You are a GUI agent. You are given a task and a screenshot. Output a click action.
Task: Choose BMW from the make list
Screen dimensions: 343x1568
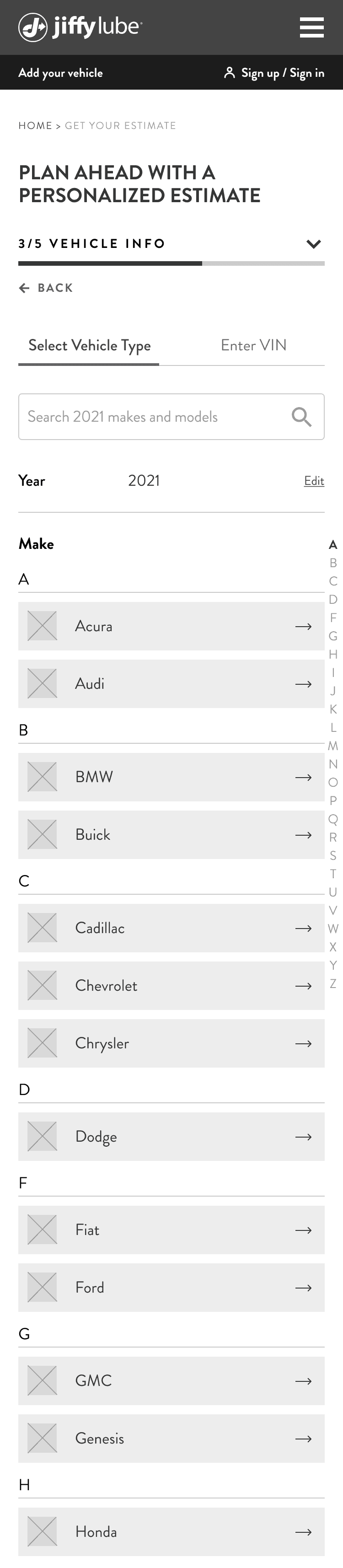[171, 777]
